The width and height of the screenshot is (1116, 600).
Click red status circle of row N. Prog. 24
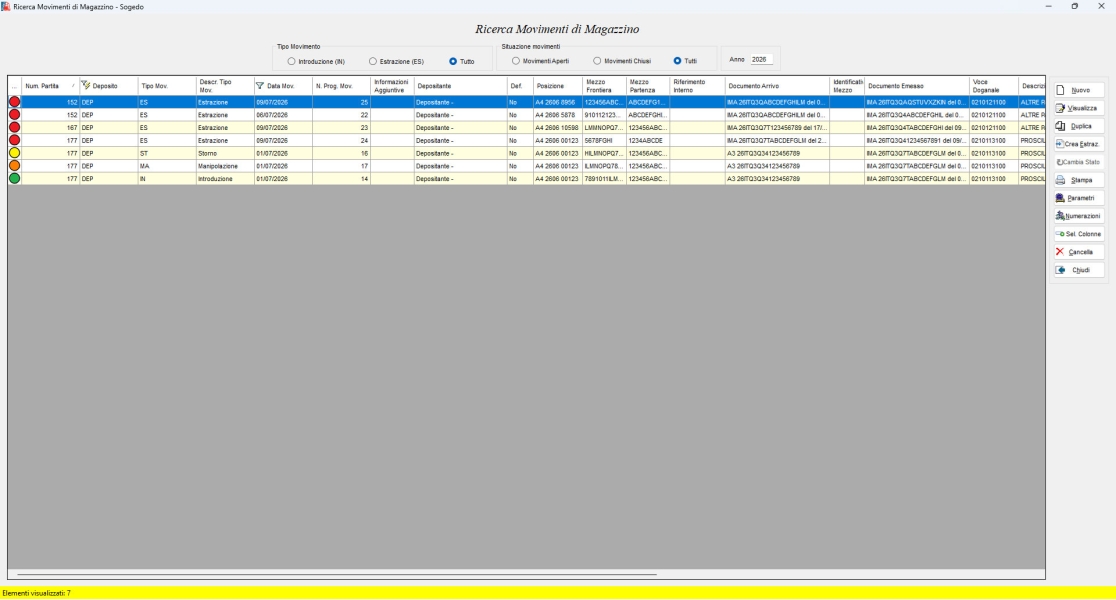click(14, 140)
